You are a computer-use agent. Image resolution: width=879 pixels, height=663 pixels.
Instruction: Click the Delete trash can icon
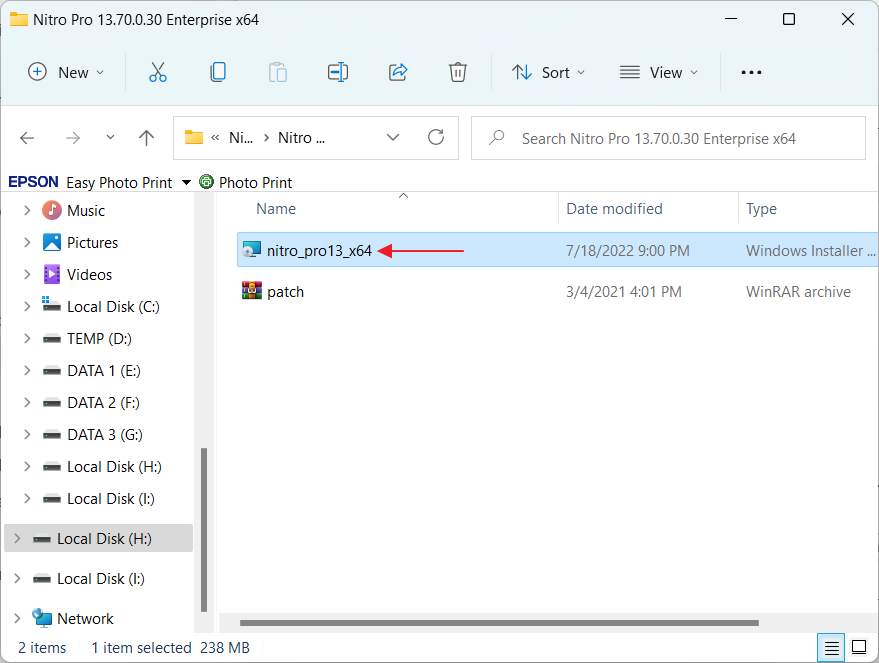pyautogui.click(x=457, y=72)
